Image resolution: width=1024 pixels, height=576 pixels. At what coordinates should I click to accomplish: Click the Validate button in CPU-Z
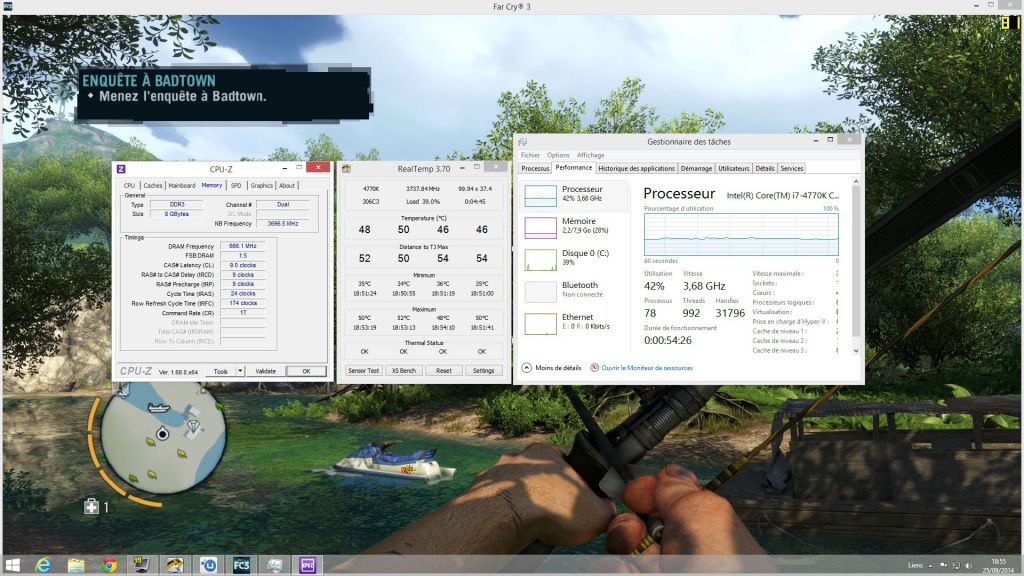(265, 371)
